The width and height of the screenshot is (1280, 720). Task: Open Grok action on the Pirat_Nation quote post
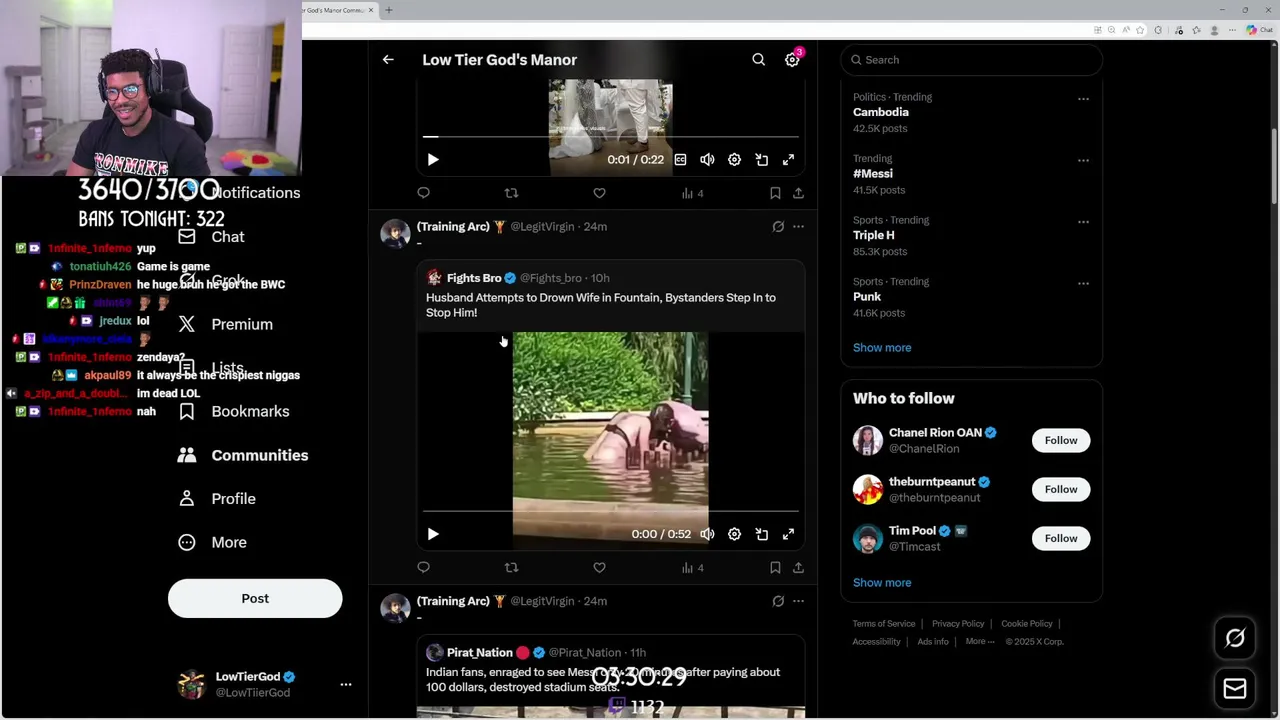(x=778, y=601)
